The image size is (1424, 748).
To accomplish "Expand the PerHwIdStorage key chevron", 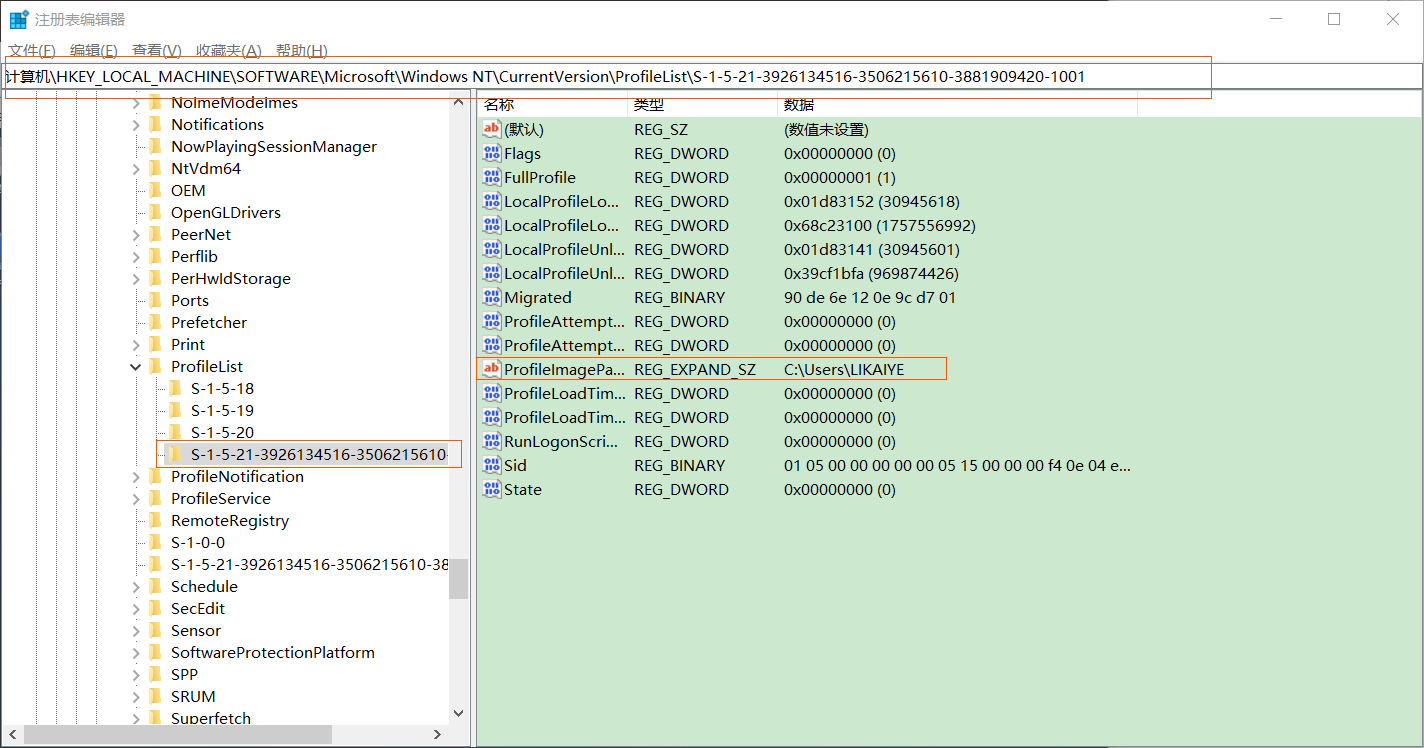I will (x=136, y=278).
